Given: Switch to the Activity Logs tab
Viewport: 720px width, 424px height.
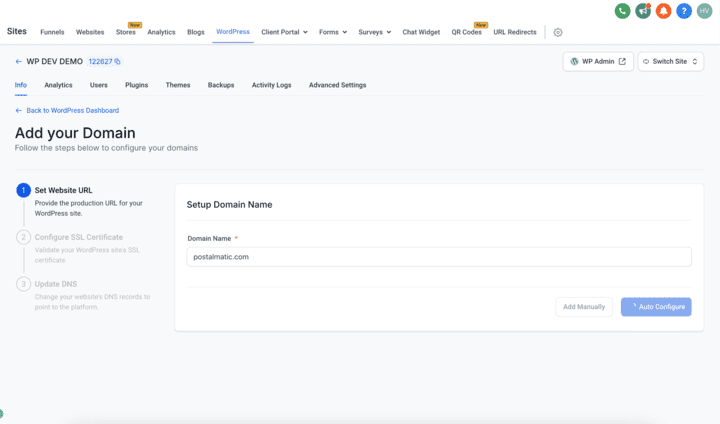Looking at the screenshot, I should click(x=271, y=85).
